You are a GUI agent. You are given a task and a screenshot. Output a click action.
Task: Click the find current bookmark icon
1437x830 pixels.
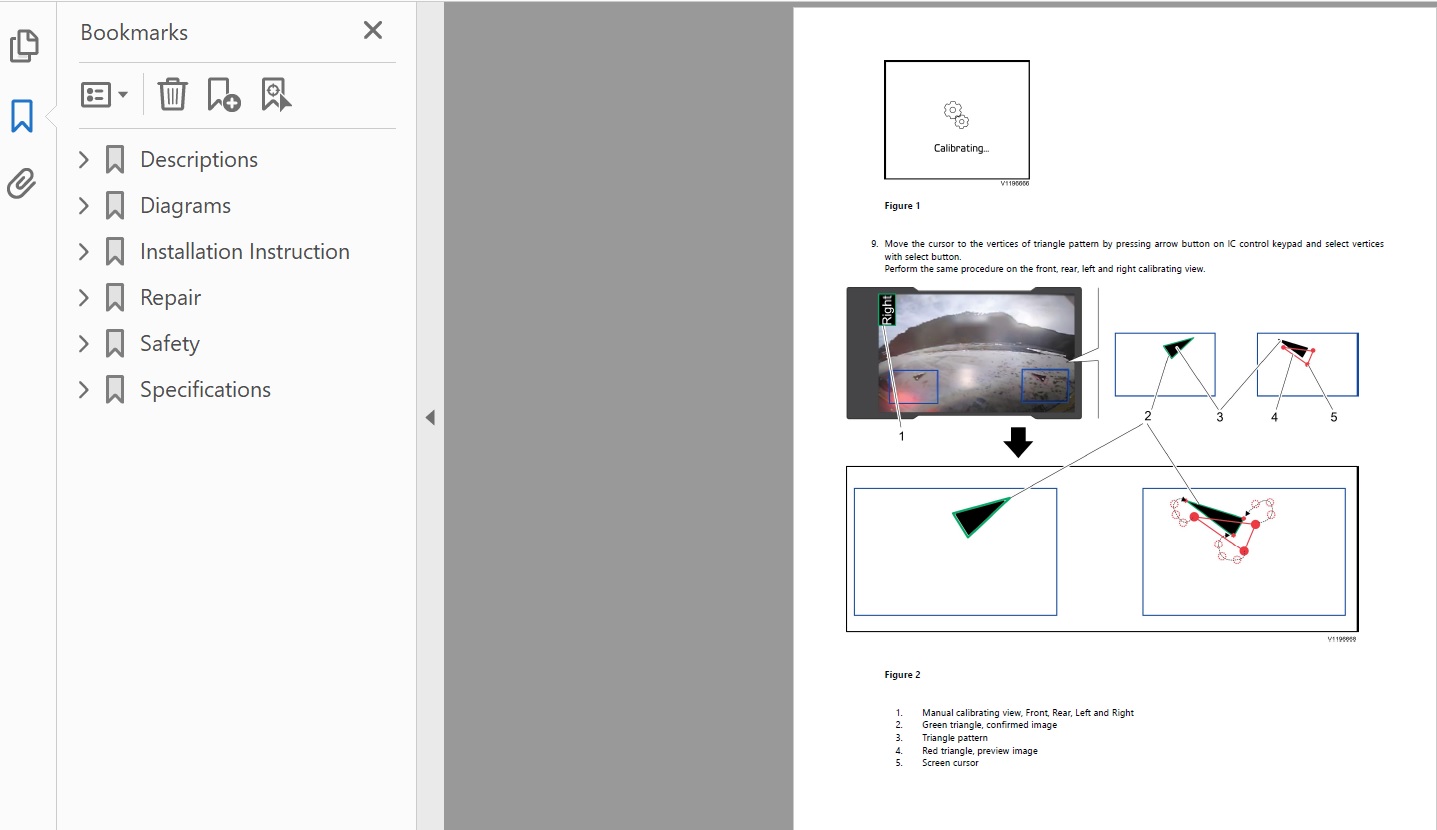click(276, 94)
